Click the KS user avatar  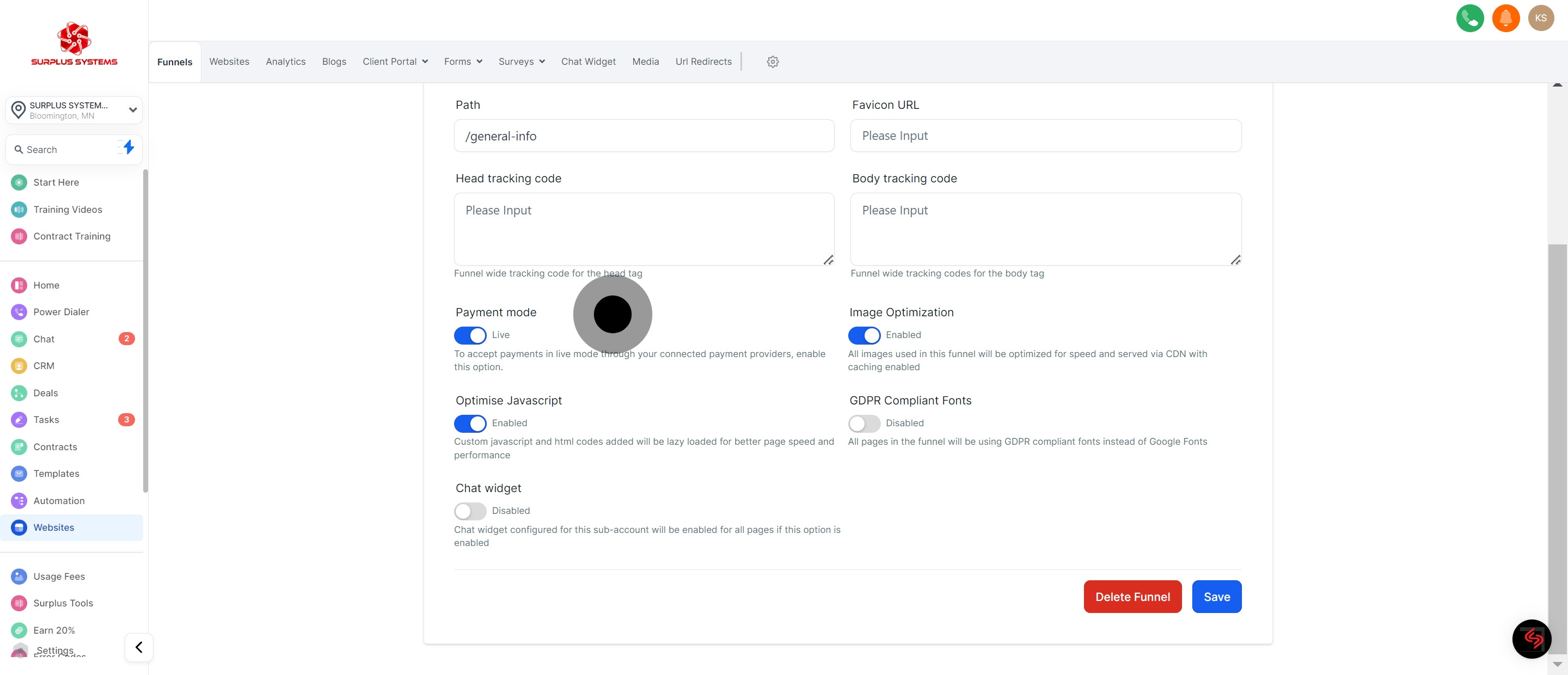[x=1541, y=19]
